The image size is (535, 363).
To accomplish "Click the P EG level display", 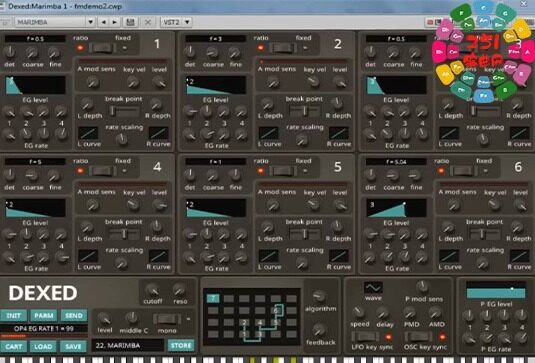I will pos(496,290).
